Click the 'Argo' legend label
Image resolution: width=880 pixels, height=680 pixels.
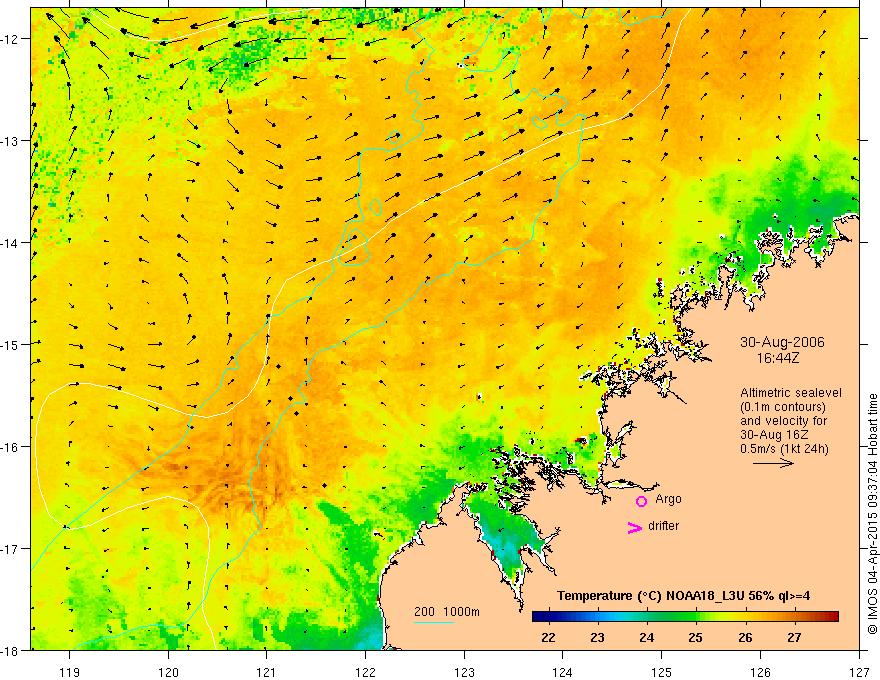click(x=668, y=499)
